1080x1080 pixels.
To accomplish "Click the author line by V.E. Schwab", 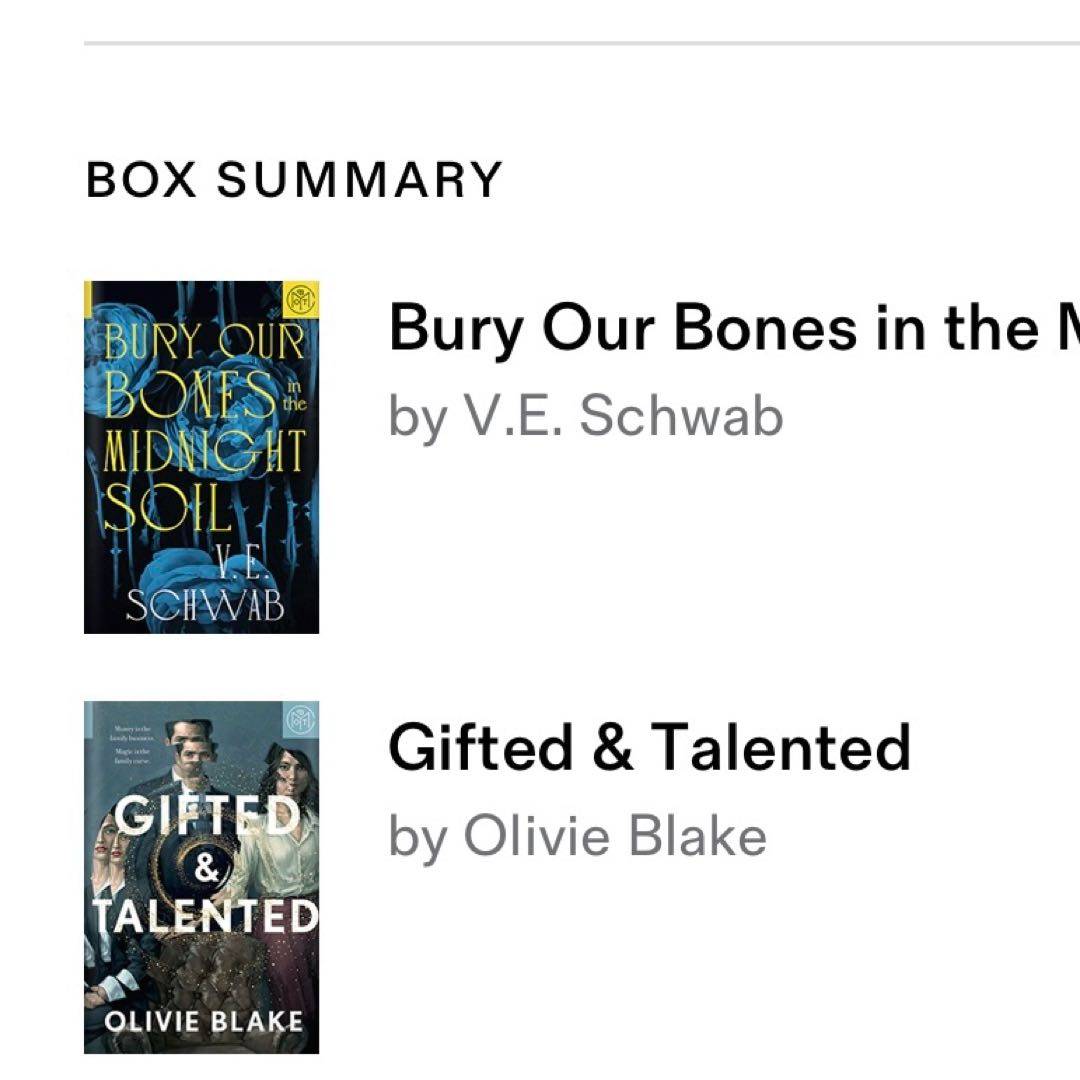I will click(x=586, y=417).
